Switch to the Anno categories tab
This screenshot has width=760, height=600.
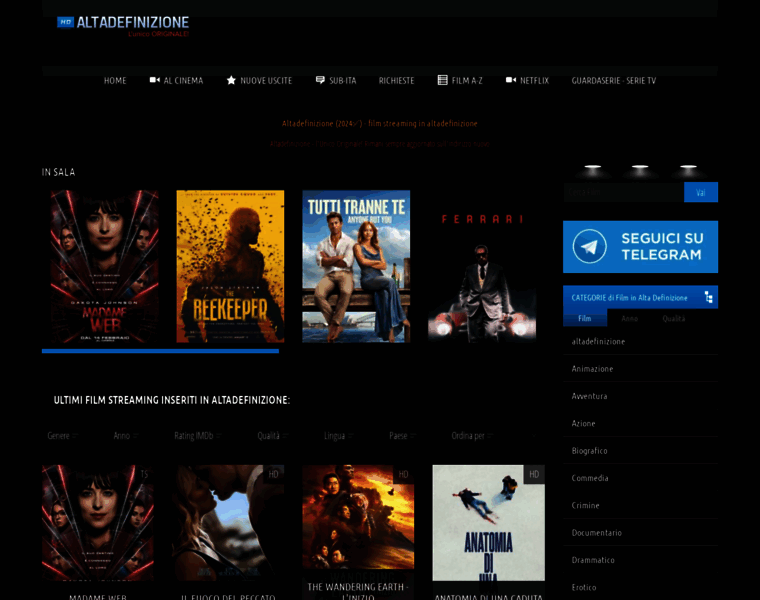point(629,318)
